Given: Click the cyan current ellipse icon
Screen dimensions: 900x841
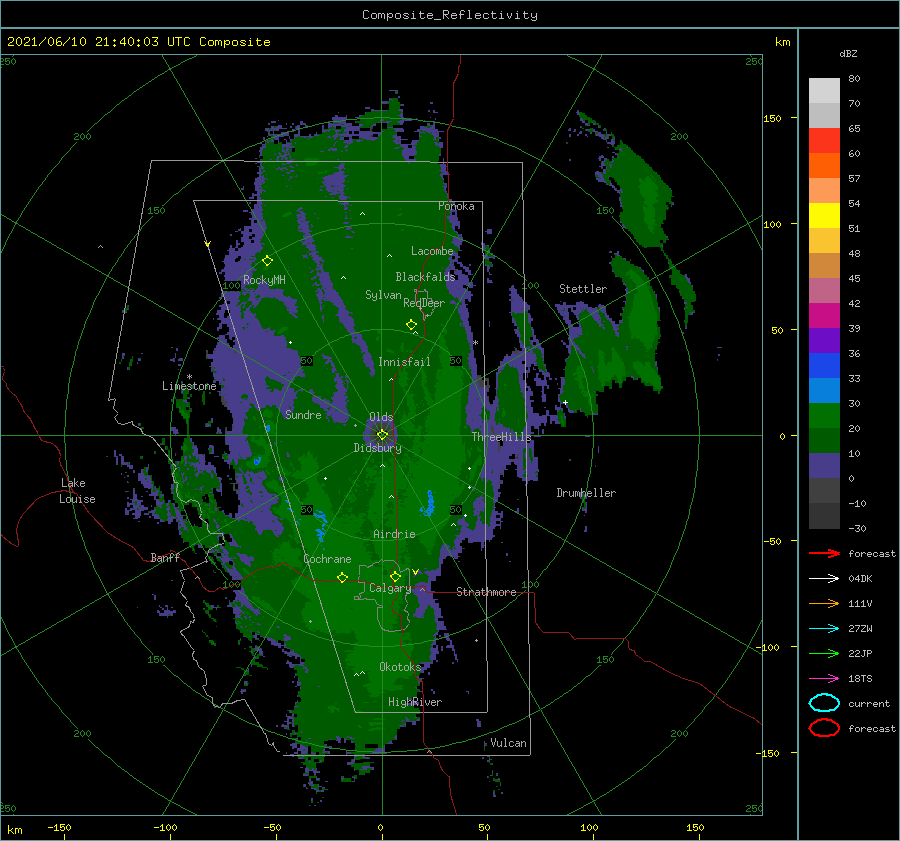Looking at the screenshot, I should [x=824, y=703].
